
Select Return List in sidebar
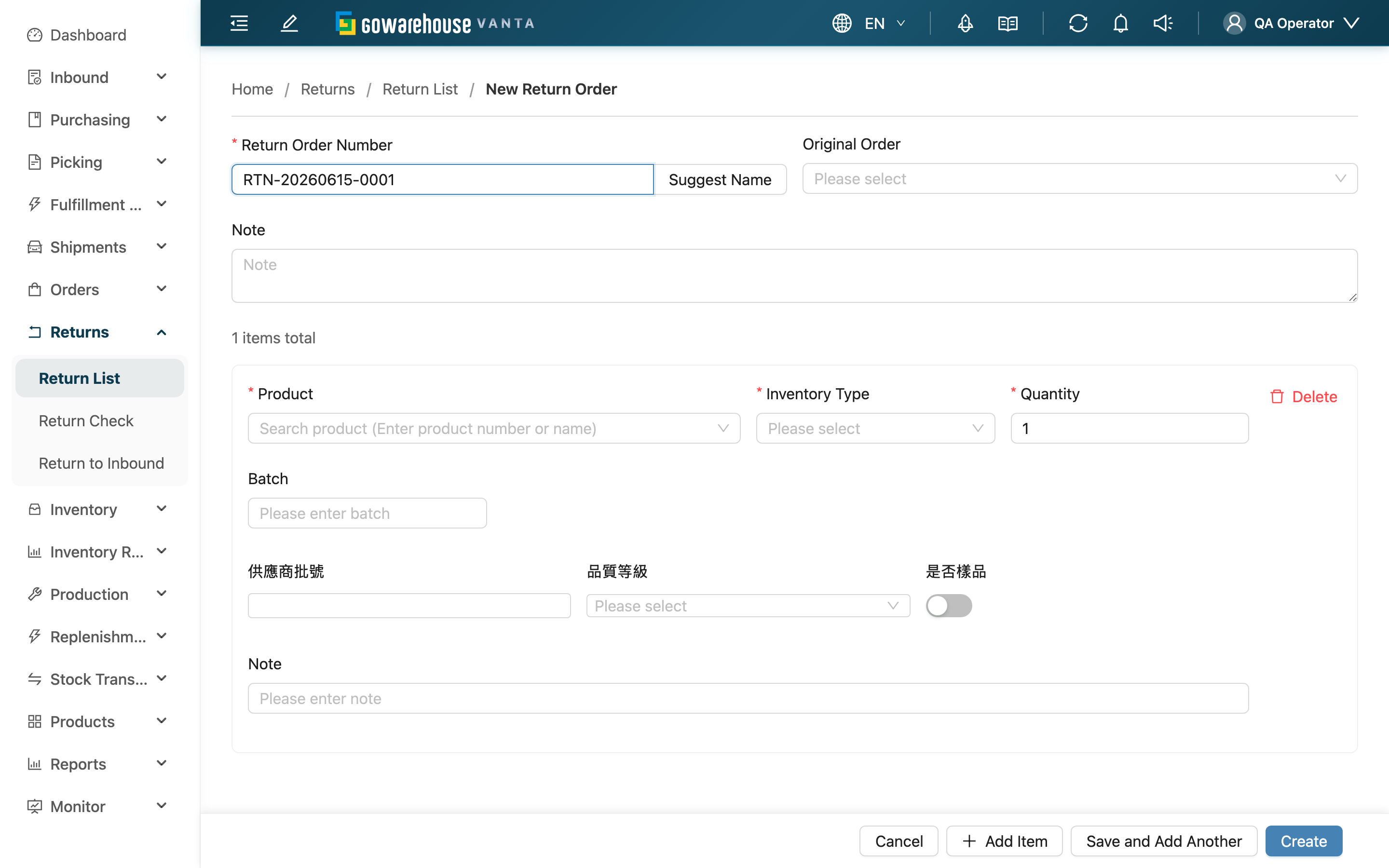(x=100, y=379)
